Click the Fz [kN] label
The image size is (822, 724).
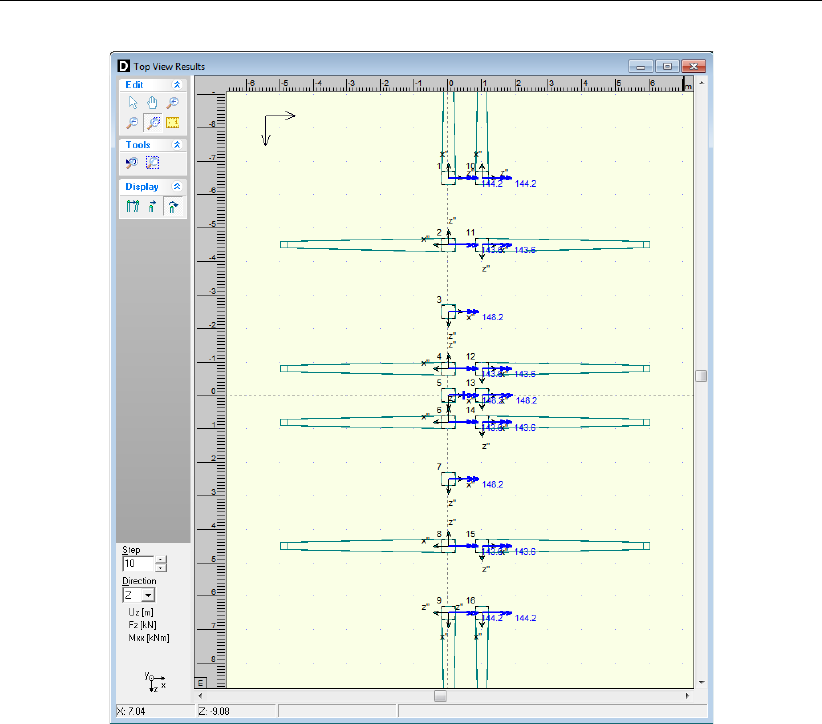[x=142, y=625]
